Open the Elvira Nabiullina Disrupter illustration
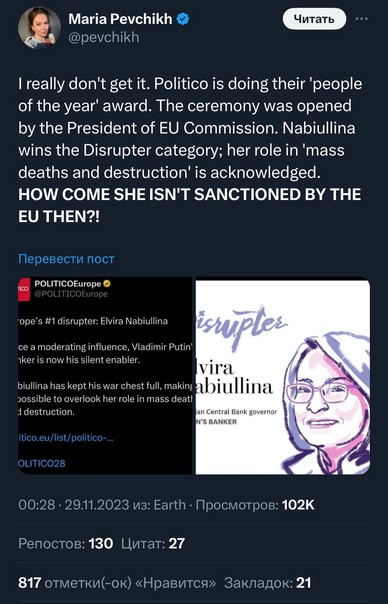Viewport: 388px width, 604px height. (x=283, y=376)
